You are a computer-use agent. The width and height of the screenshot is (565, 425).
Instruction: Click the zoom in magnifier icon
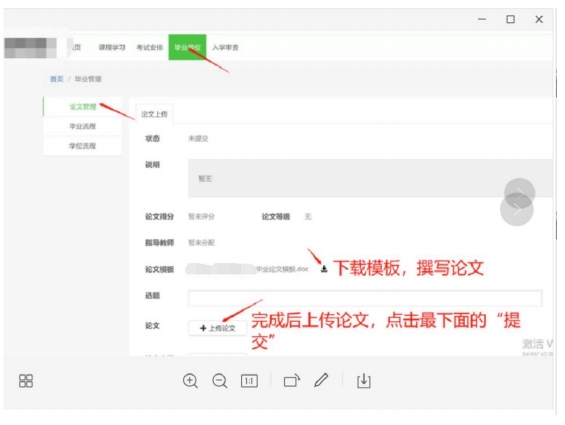[x=190, y=381]
